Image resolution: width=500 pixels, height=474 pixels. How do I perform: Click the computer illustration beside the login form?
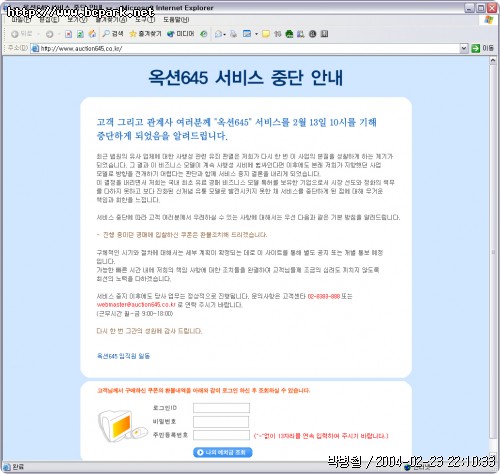click(122, 426)
